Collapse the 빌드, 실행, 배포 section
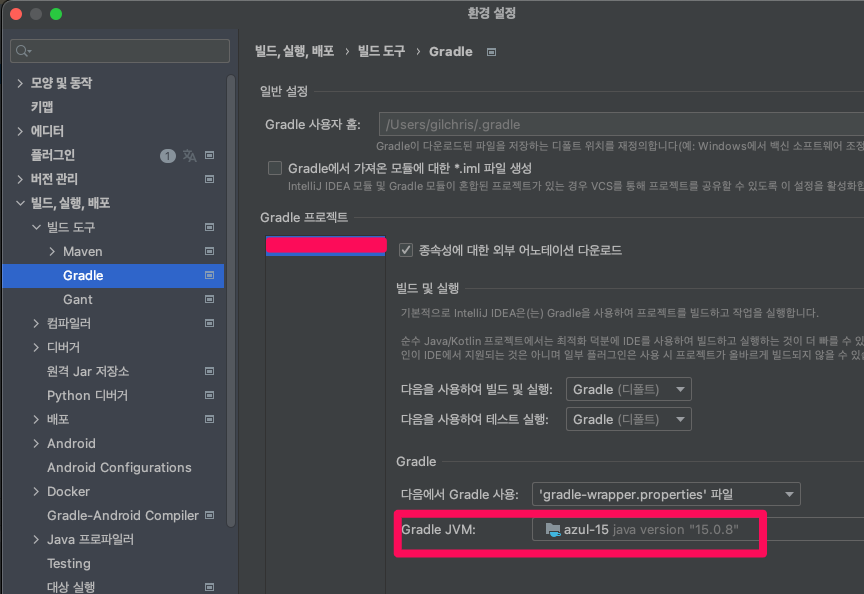This screenshot has width=864, height=594. 20,203
